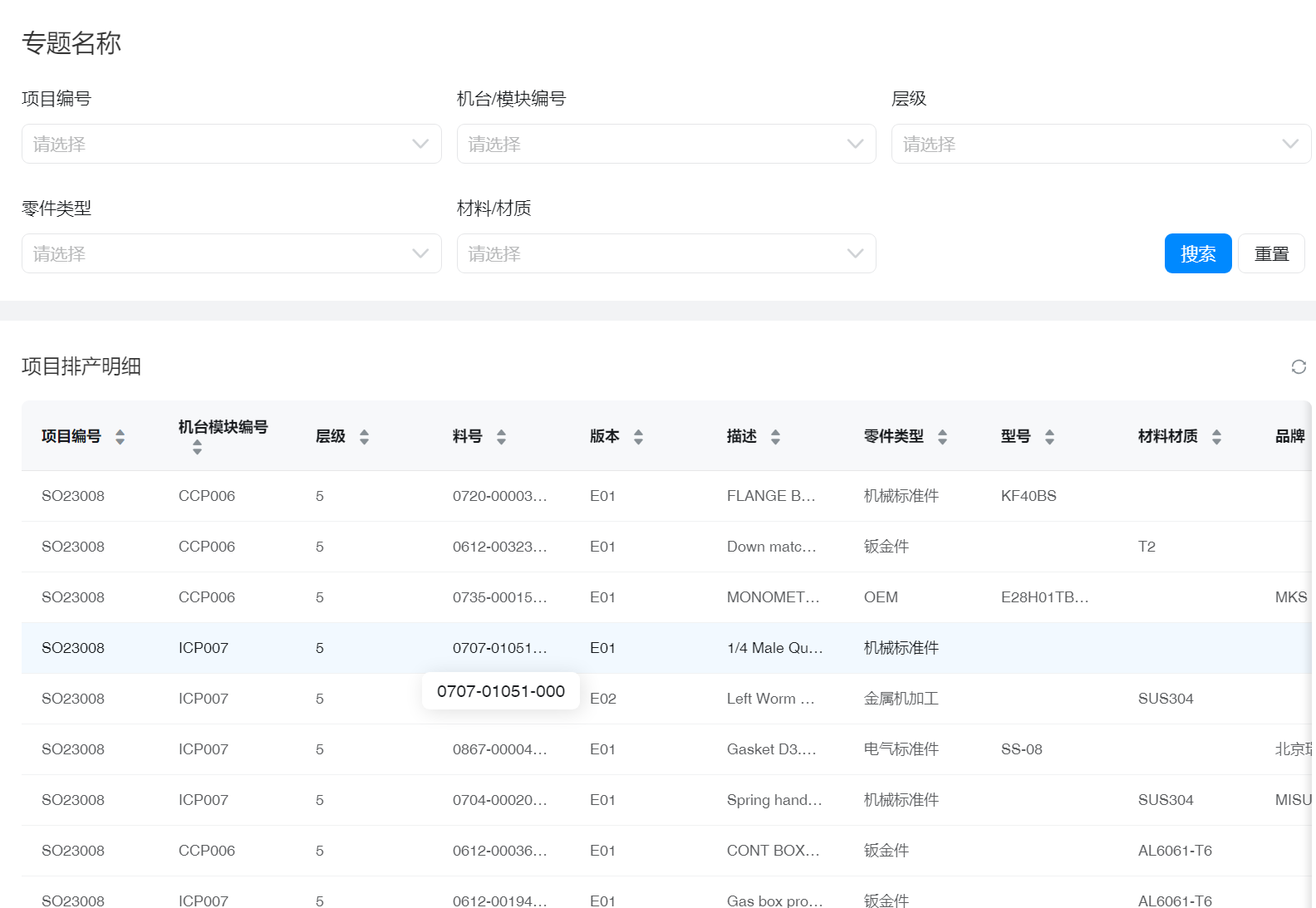Click the E02 version cell
Viewport: 1316px width, 908px height.
pyautogui.click(x=603, y=699)
